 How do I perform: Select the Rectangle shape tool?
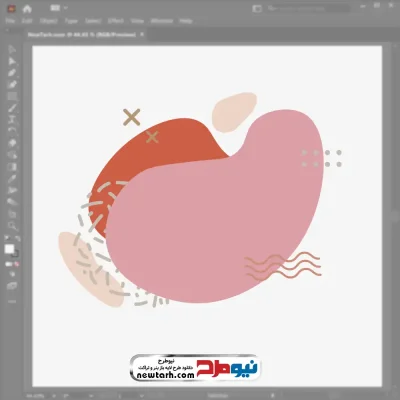[x=12, y=96]
